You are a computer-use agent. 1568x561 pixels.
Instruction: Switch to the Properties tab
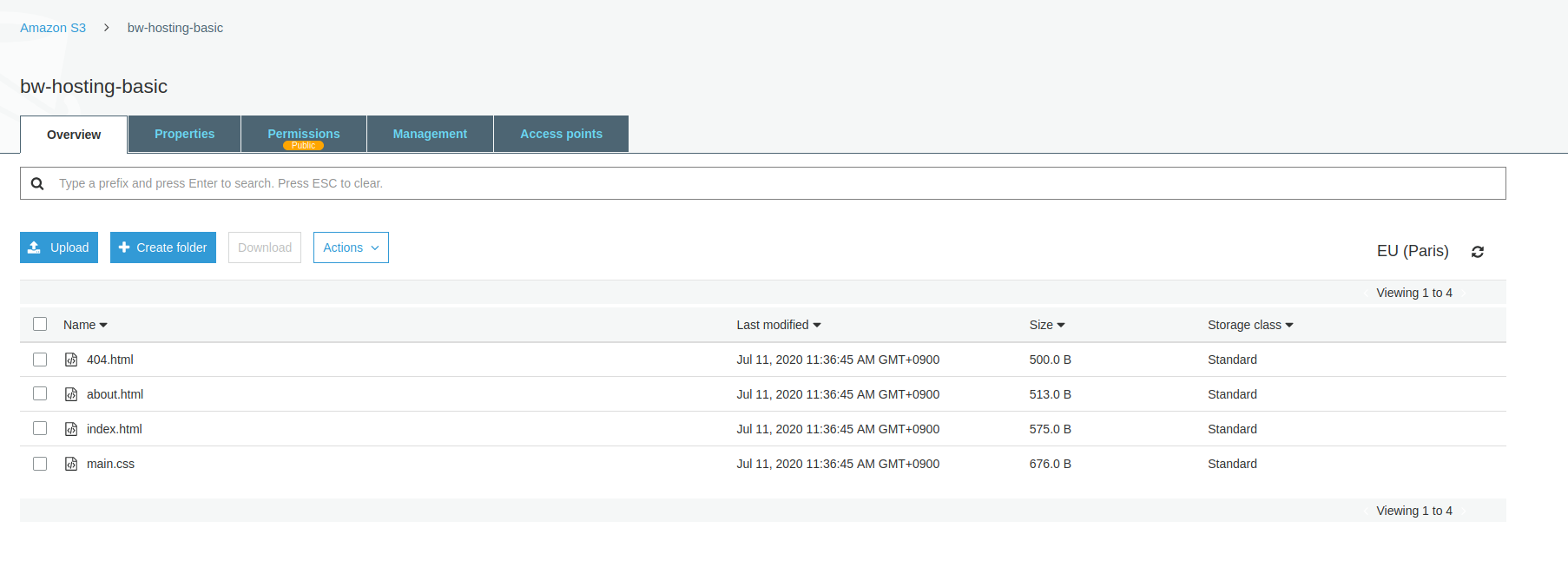tap(184, 134)
